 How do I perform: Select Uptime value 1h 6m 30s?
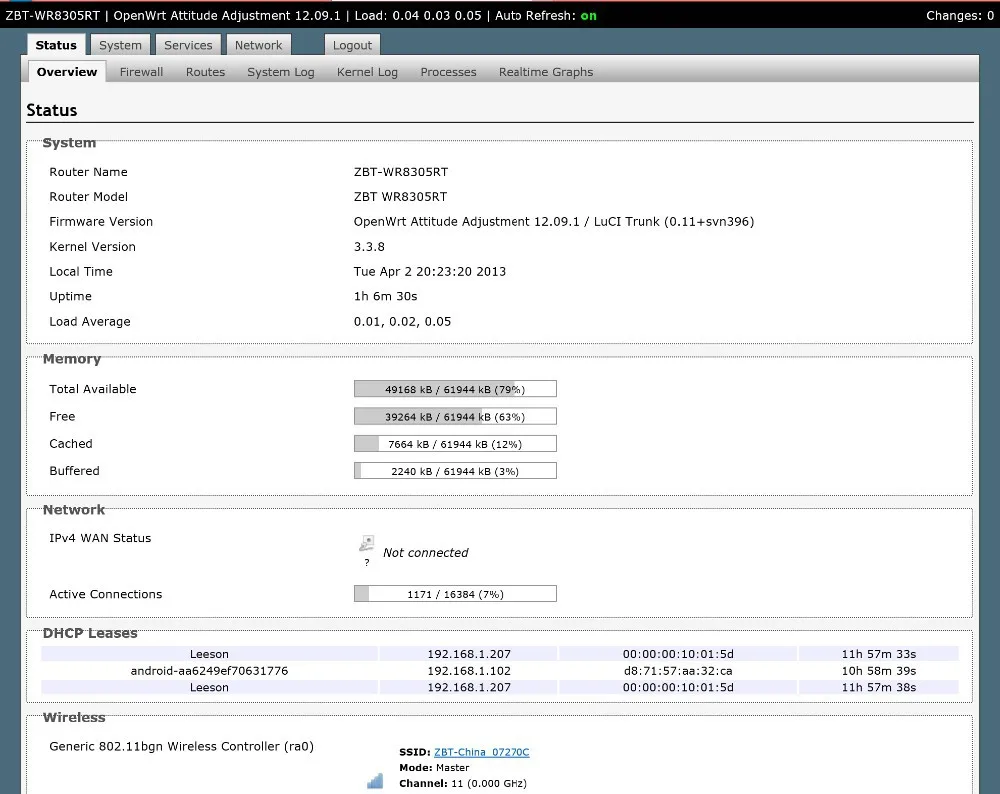click(385, 297)
